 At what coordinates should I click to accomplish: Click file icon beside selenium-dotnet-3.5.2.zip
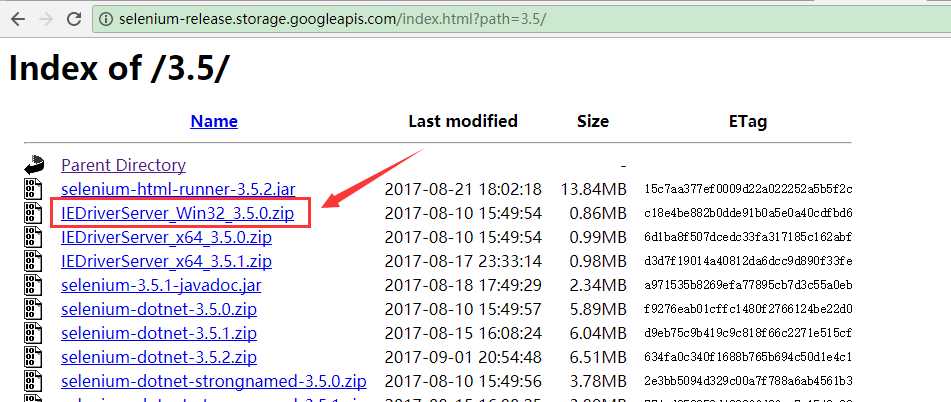[x=33, y=357]
